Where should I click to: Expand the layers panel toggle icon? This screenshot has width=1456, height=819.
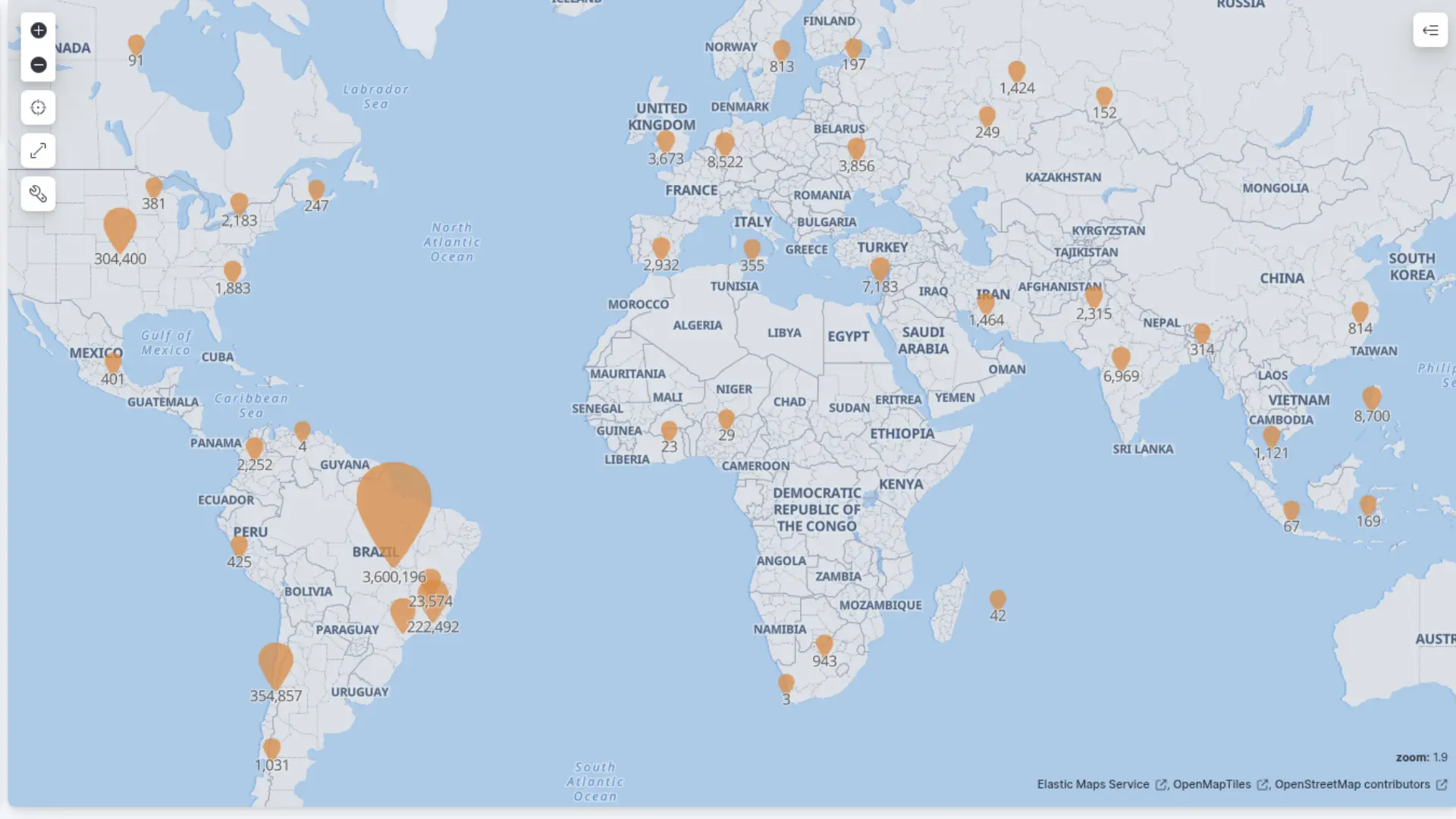1430,30
